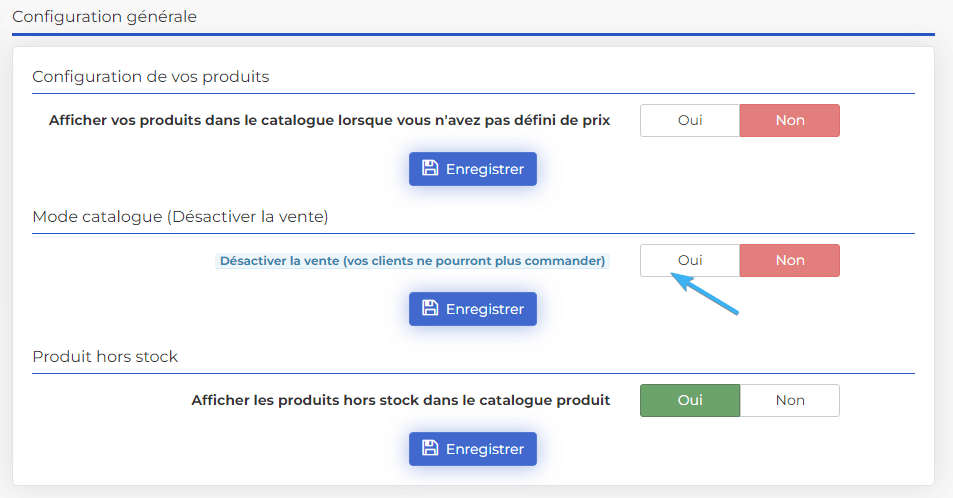Enable Désactiver la vente by choosing Oui

(690, 260)
